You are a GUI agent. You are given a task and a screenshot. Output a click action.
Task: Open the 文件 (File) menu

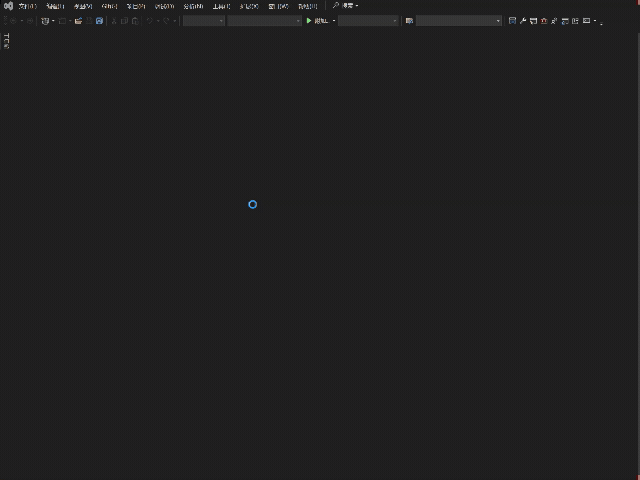[27, 6]
